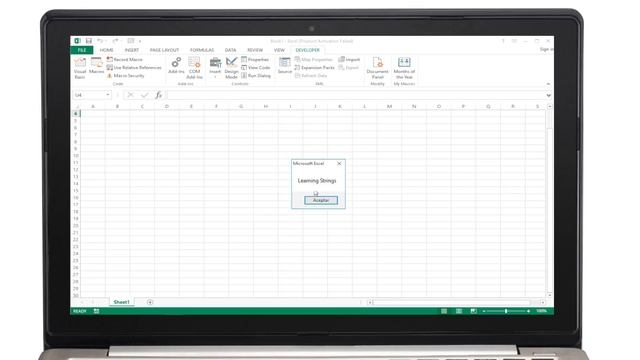This screenshot has height=360, width=640.
Task: Toggle Use Relative References
Action: click(134, 68)
